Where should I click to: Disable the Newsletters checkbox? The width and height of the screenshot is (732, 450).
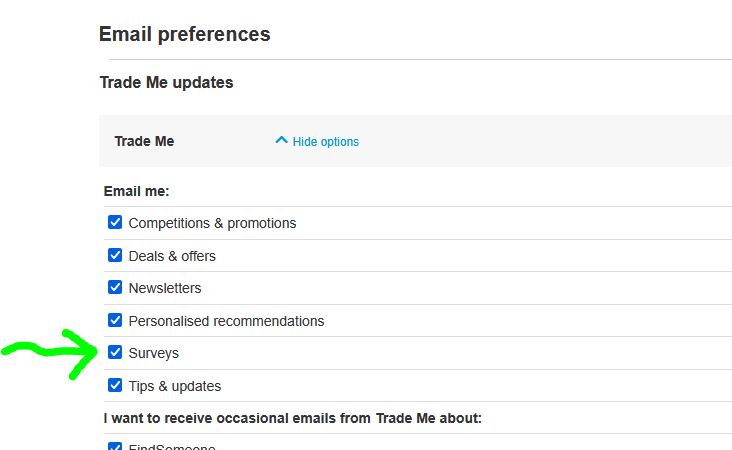115,288
